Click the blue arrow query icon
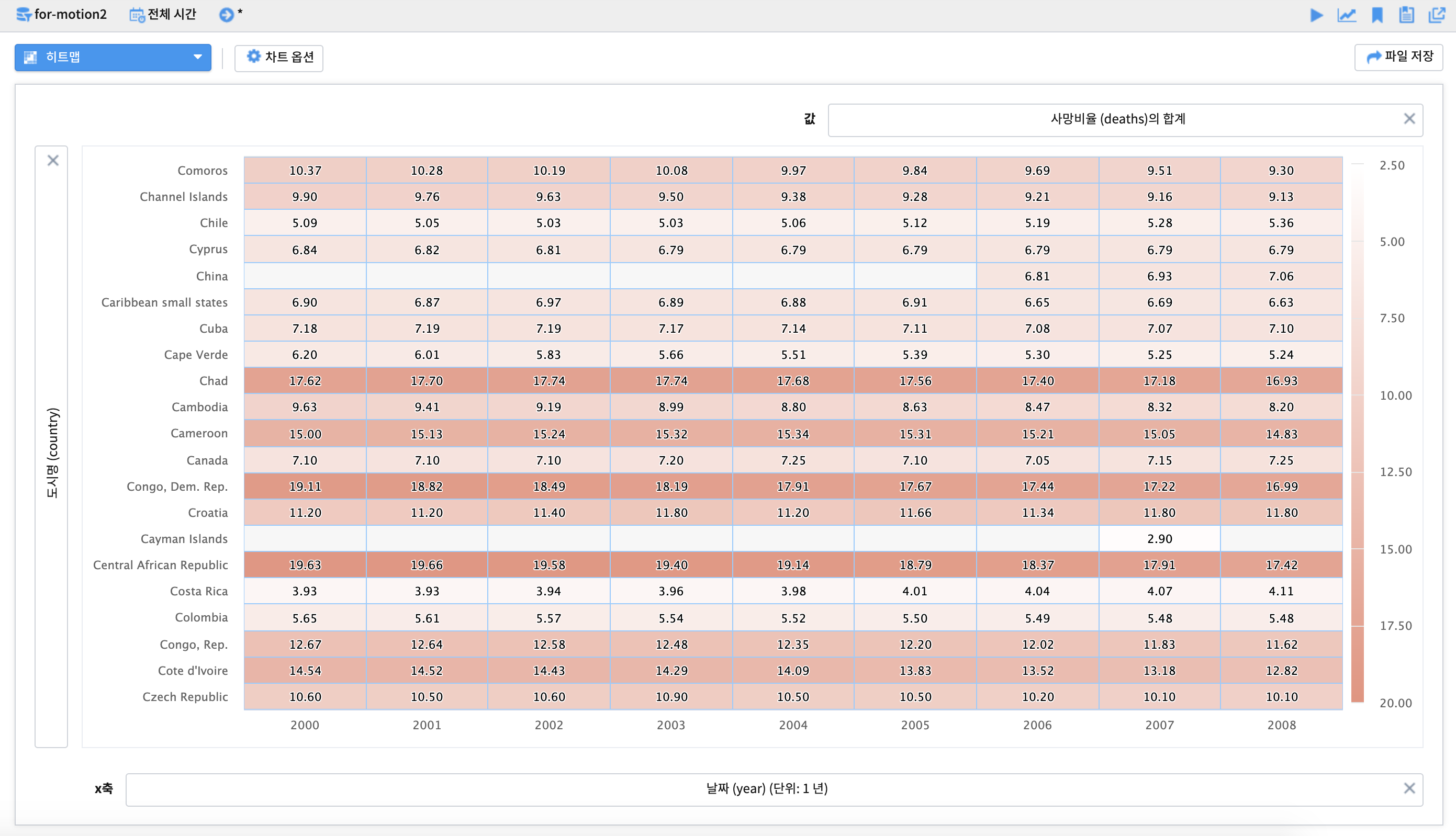 226,14
